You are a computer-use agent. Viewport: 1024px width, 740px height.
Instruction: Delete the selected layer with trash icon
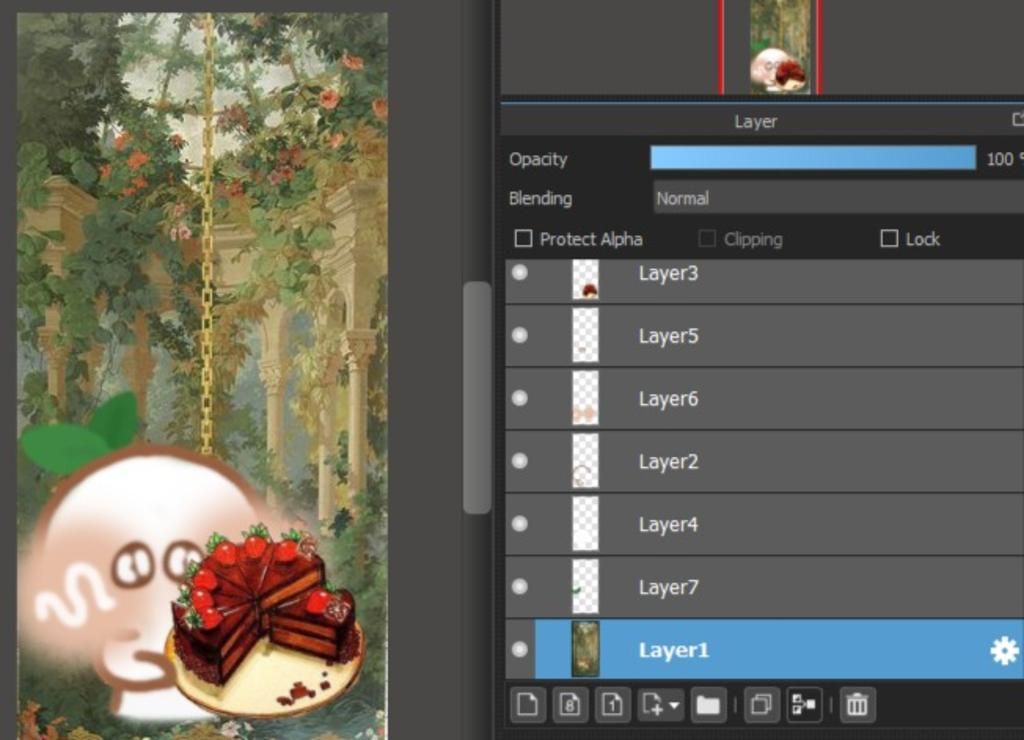pyautogui.click(x=857, y=705)
